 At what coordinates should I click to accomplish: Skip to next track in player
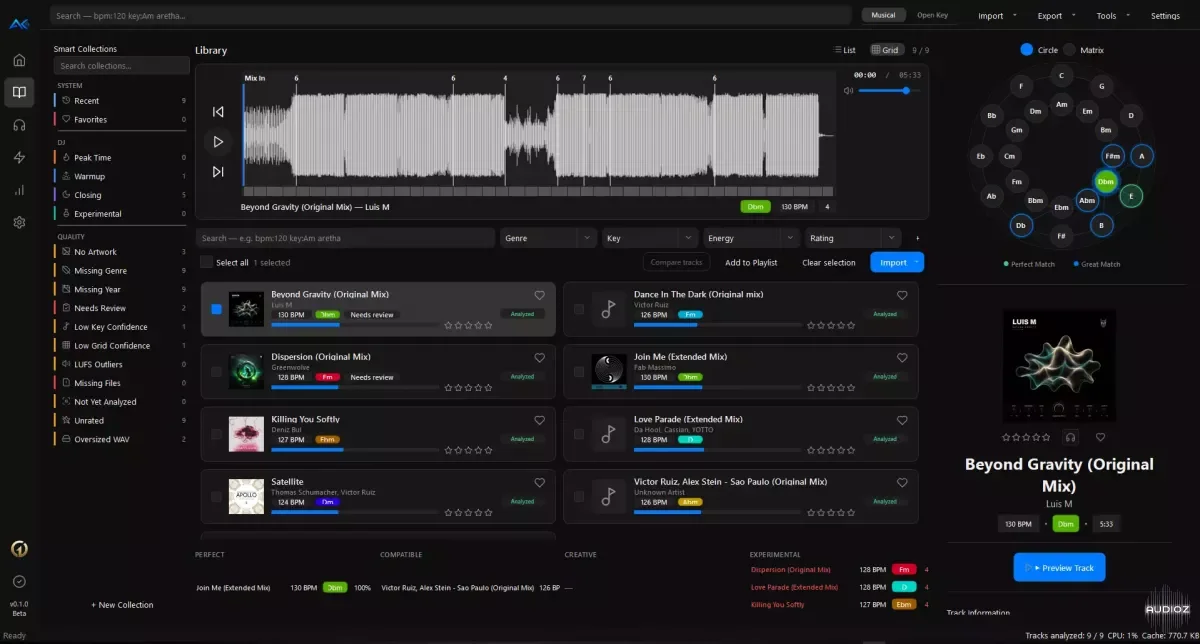coord(218,172)
